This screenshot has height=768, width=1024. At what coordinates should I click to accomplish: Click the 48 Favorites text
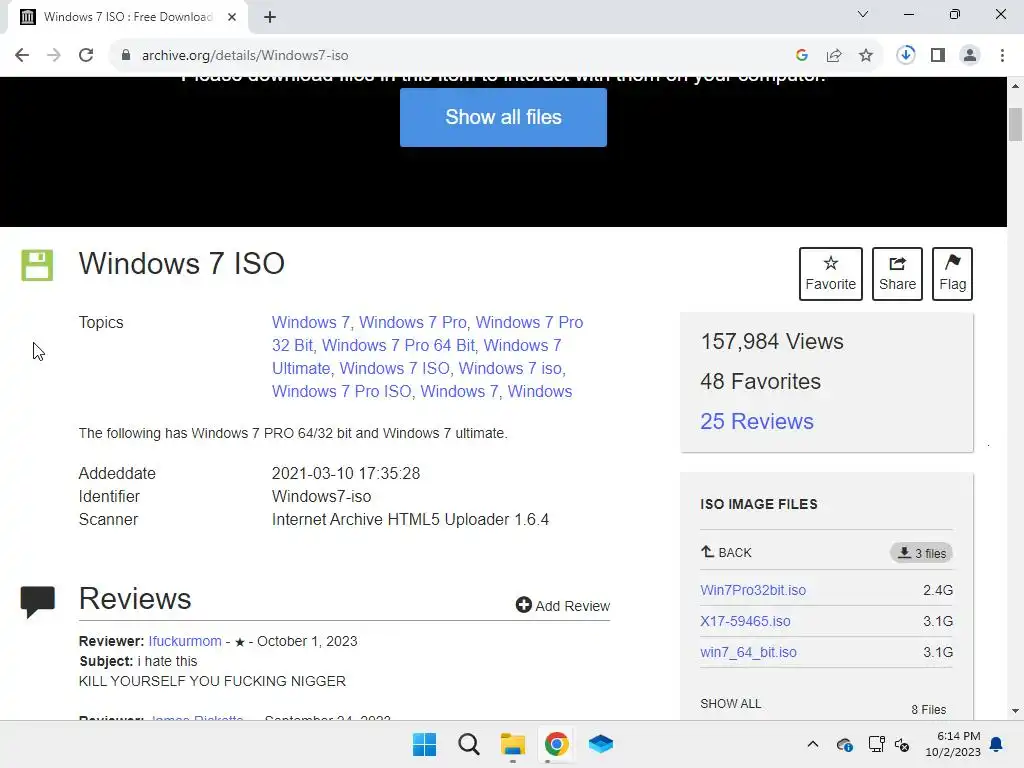click(760, 381)
